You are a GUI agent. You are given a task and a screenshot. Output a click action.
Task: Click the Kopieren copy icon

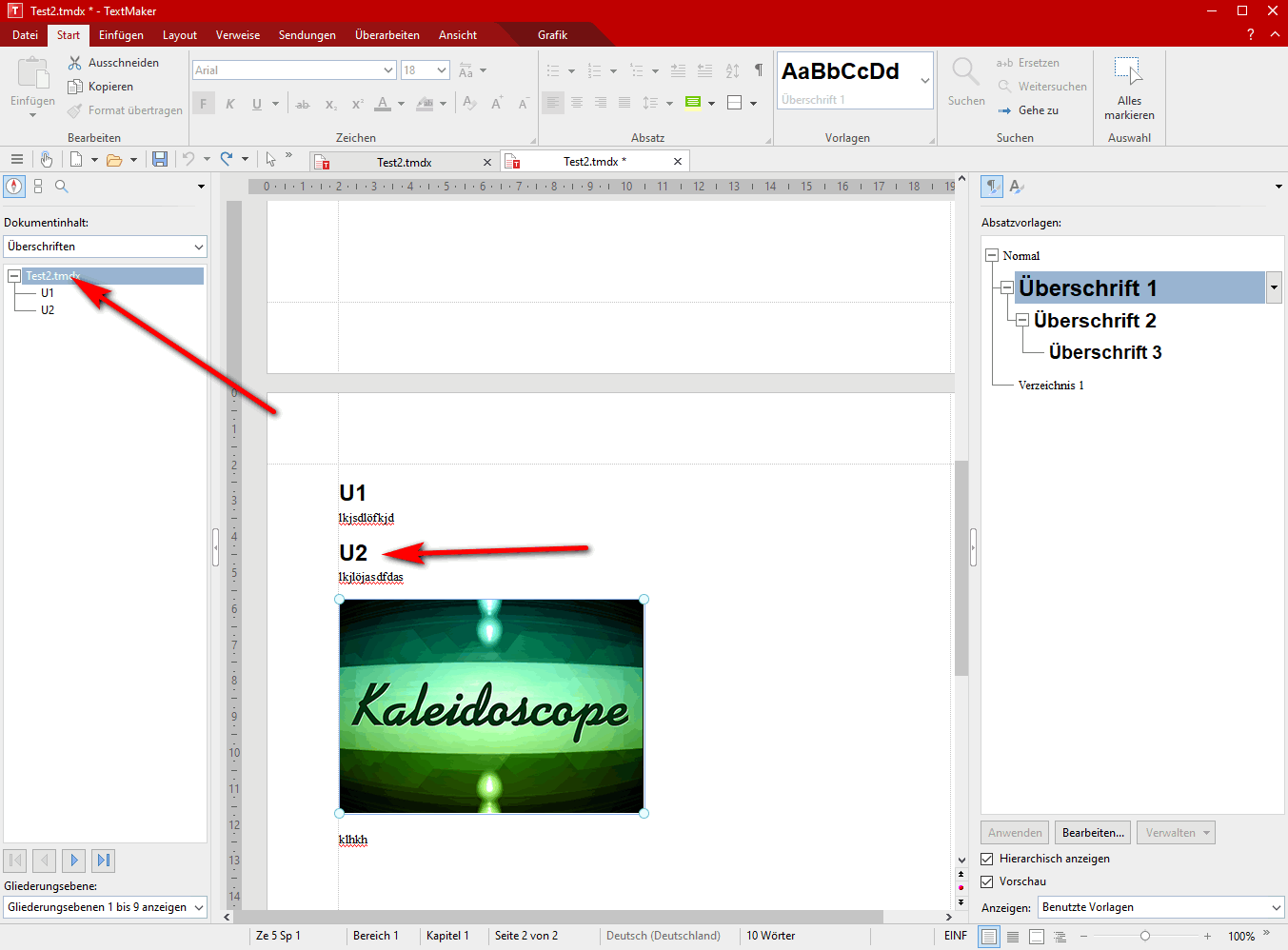(x=75, y=87)
